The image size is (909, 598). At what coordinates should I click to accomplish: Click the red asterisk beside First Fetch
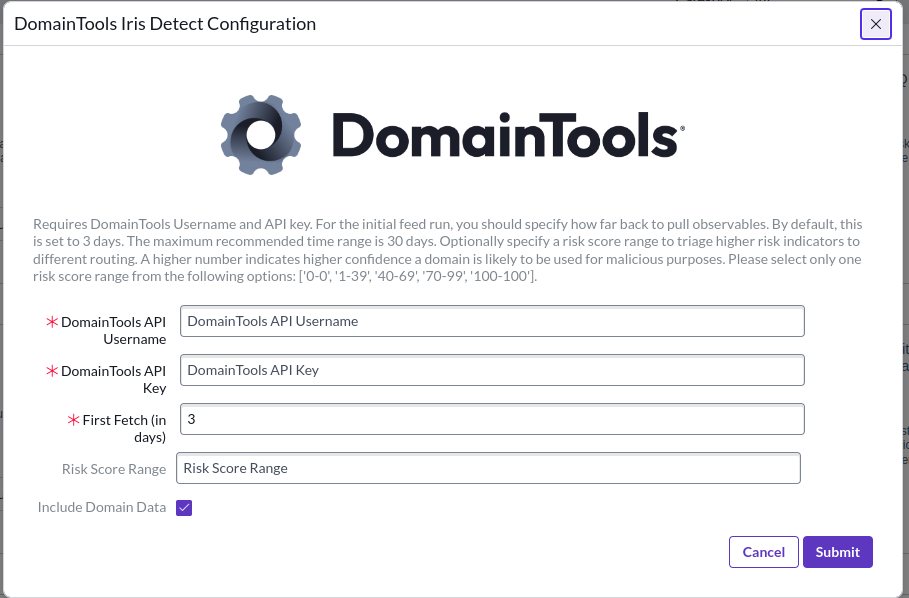tap(73, 420)
